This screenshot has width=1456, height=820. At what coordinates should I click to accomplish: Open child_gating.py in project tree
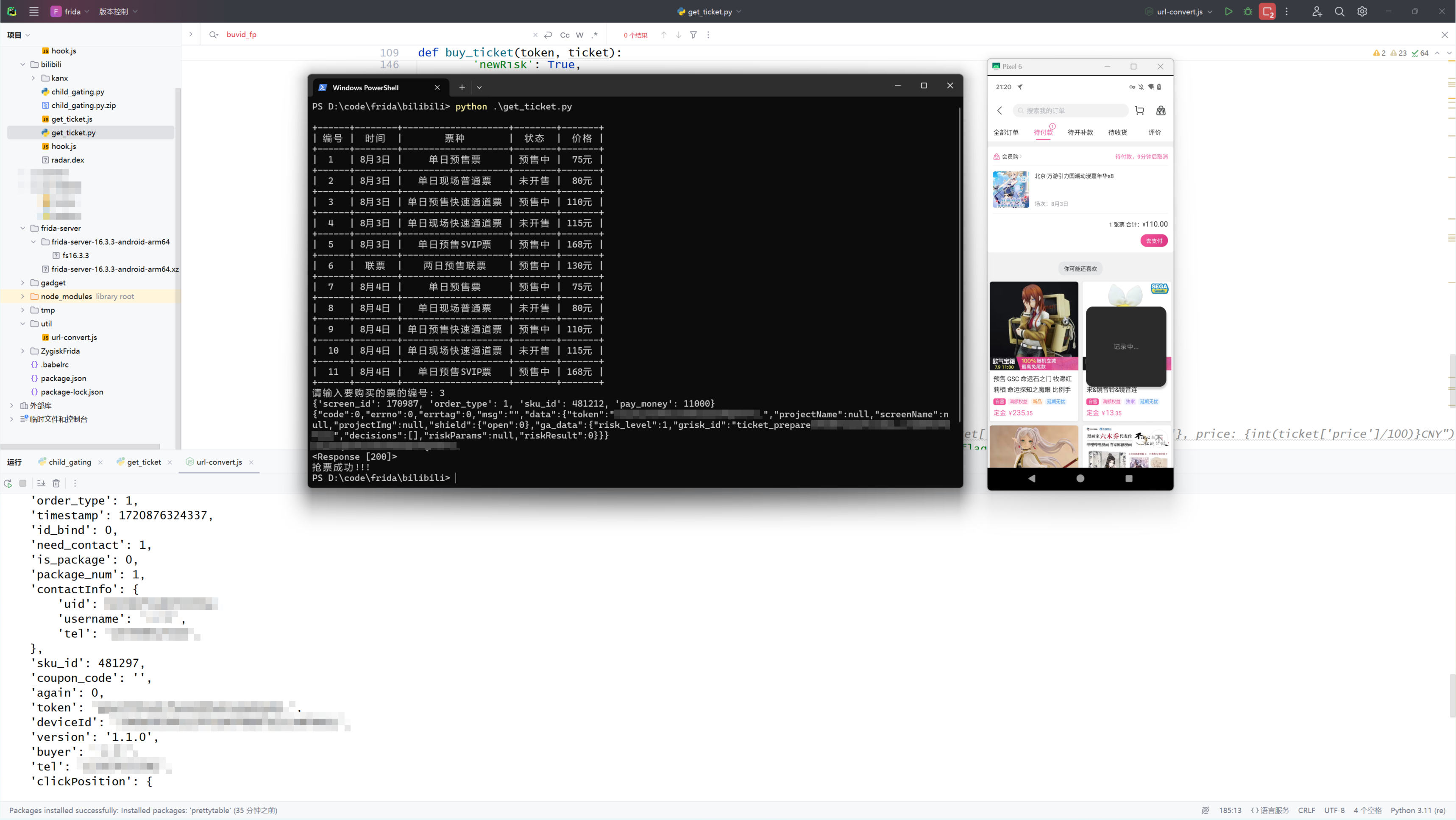click(x=78, y=92)
